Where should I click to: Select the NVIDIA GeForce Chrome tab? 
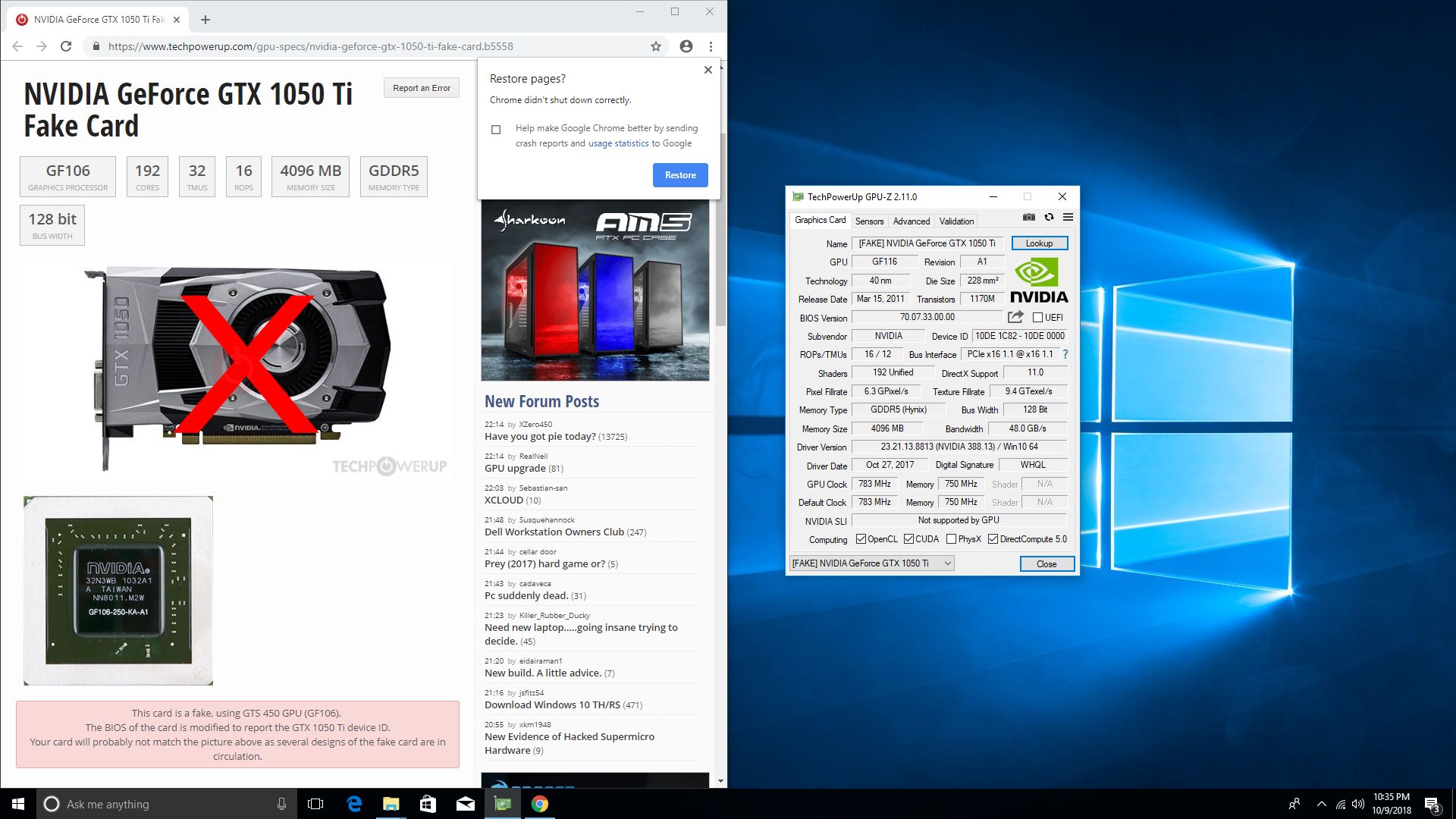[x=99, y=20]
